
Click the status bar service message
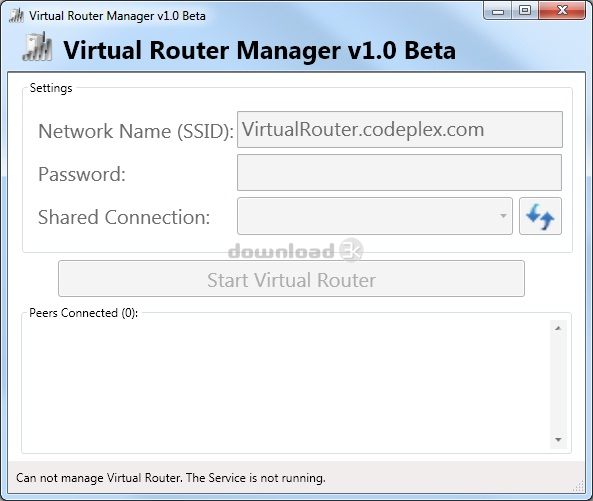171,478
